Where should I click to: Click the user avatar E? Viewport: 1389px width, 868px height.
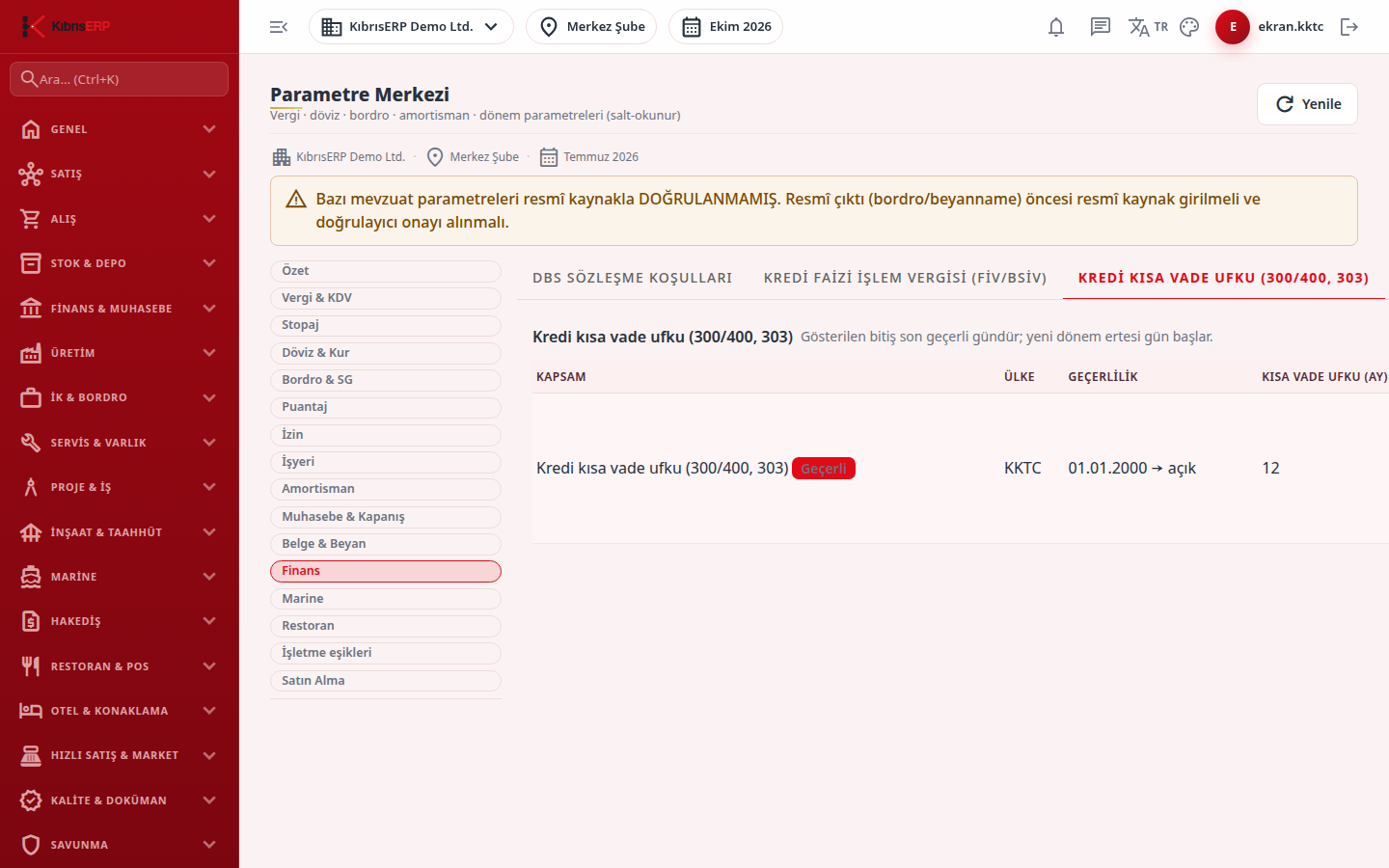coord(1233,27)
